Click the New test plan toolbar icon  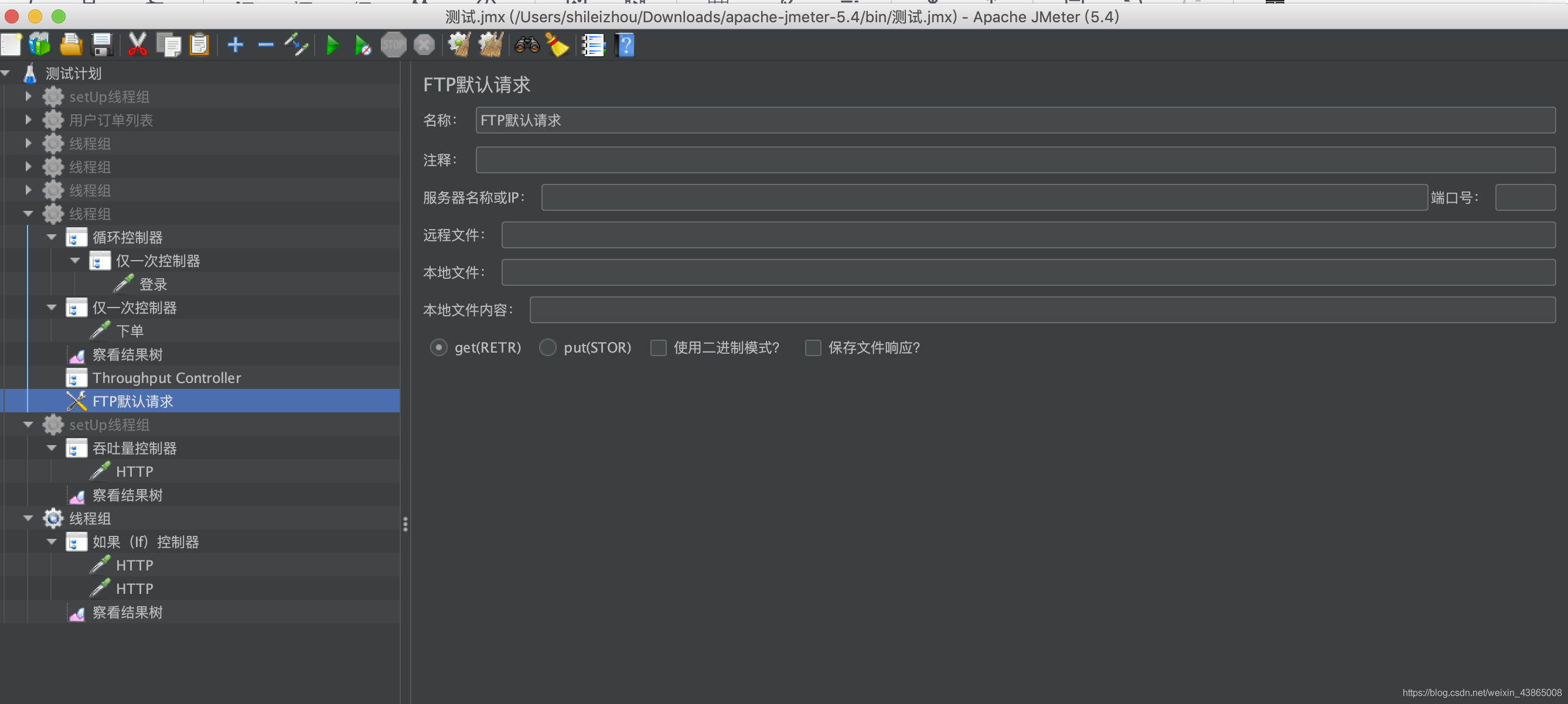coord(11,45)
